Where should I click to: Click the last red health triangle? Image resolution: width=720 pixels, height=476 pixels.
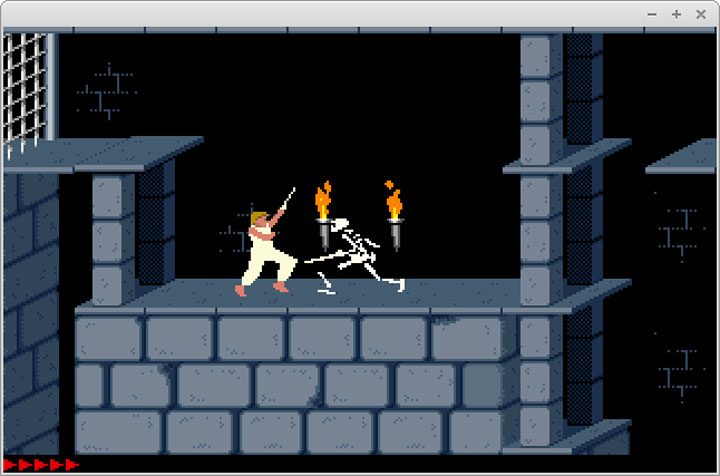(72, 465)
